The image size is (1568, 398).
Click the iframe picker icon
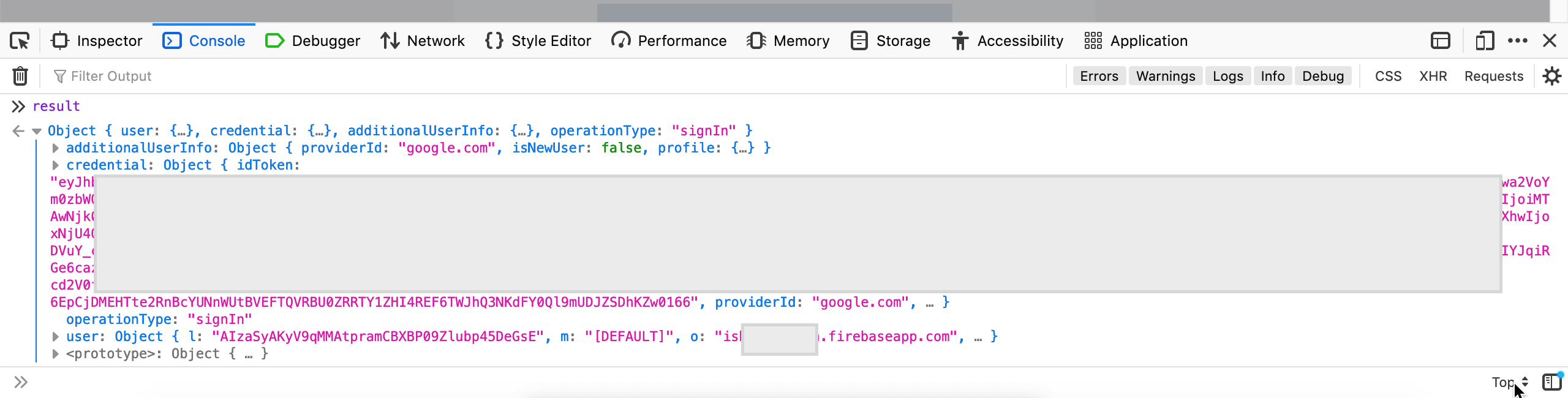pyautogui.click(x=1441, y=41)
